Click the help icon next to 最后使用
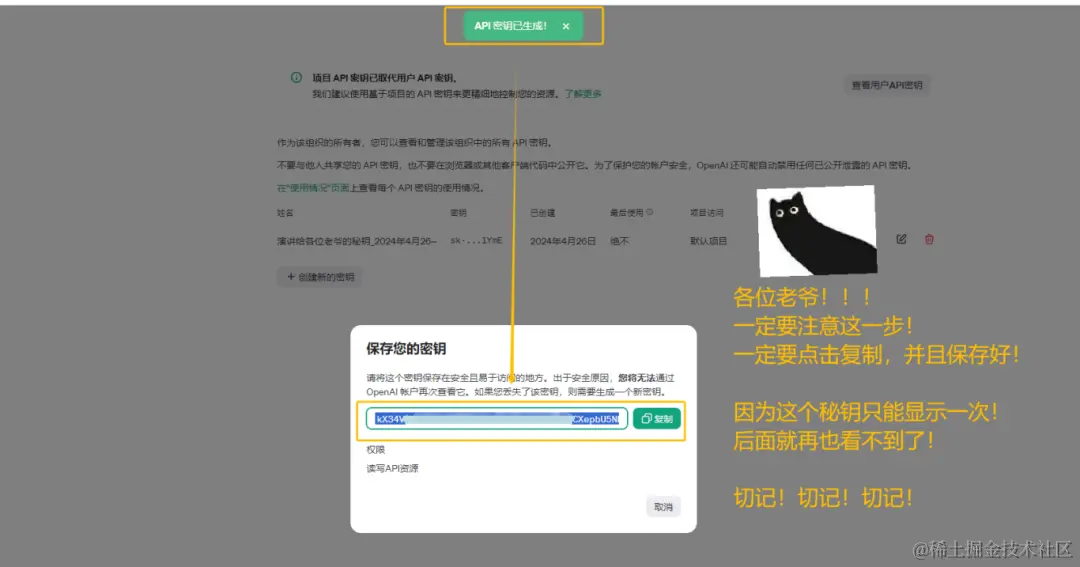This screenshot has height=567, width=1080. (650, 212)
